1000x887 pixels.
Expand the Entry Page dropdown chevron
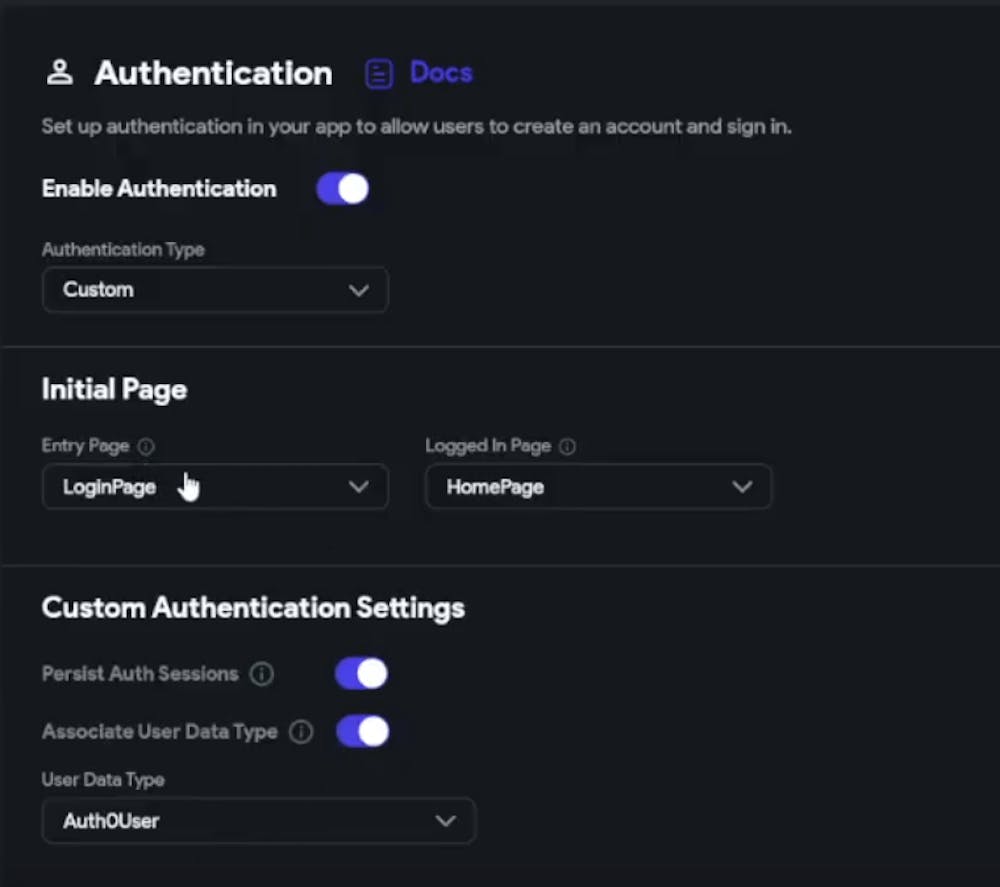[x=360, y=487]
